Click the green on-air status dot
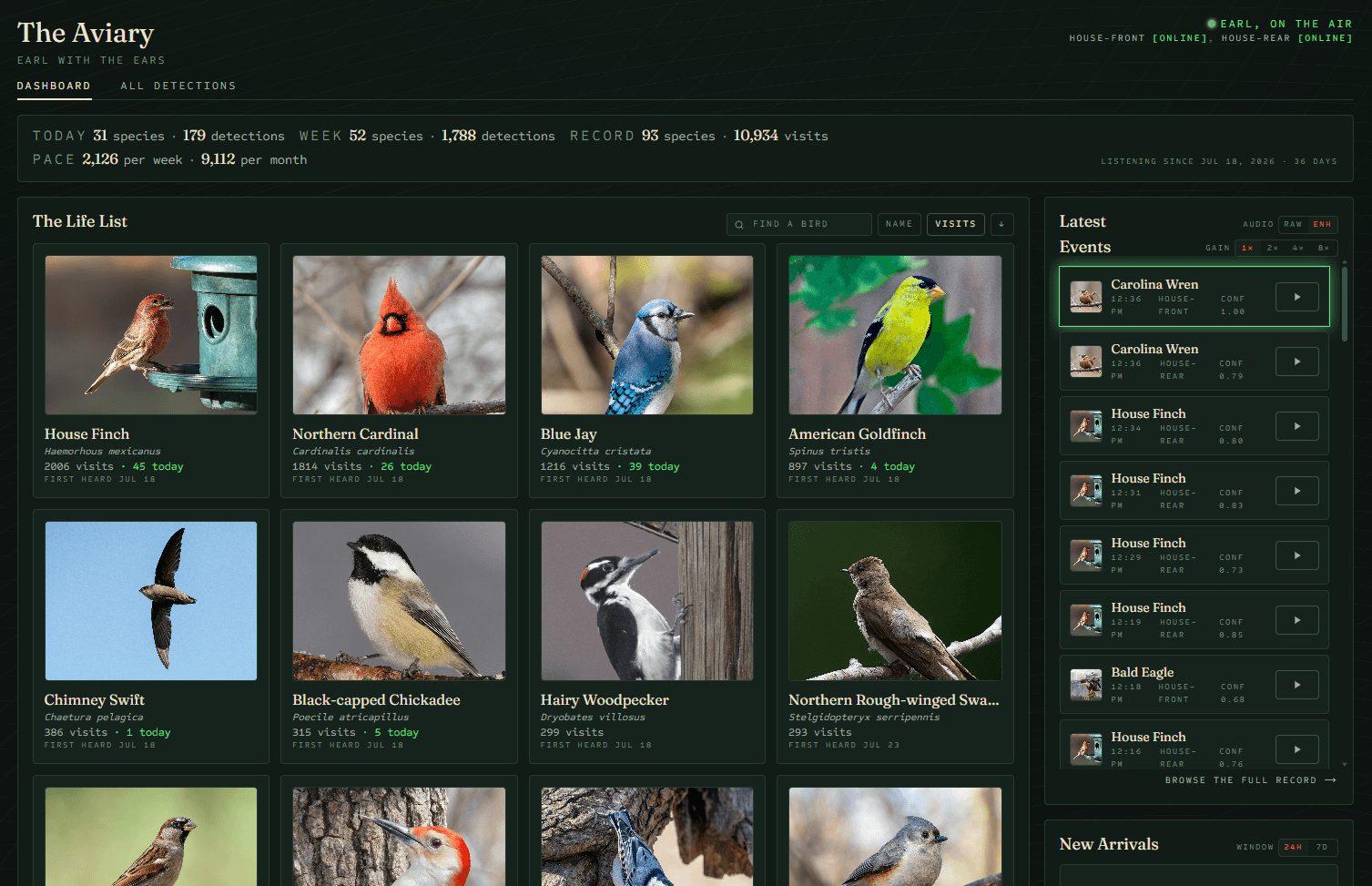 tap(1212, 24)
